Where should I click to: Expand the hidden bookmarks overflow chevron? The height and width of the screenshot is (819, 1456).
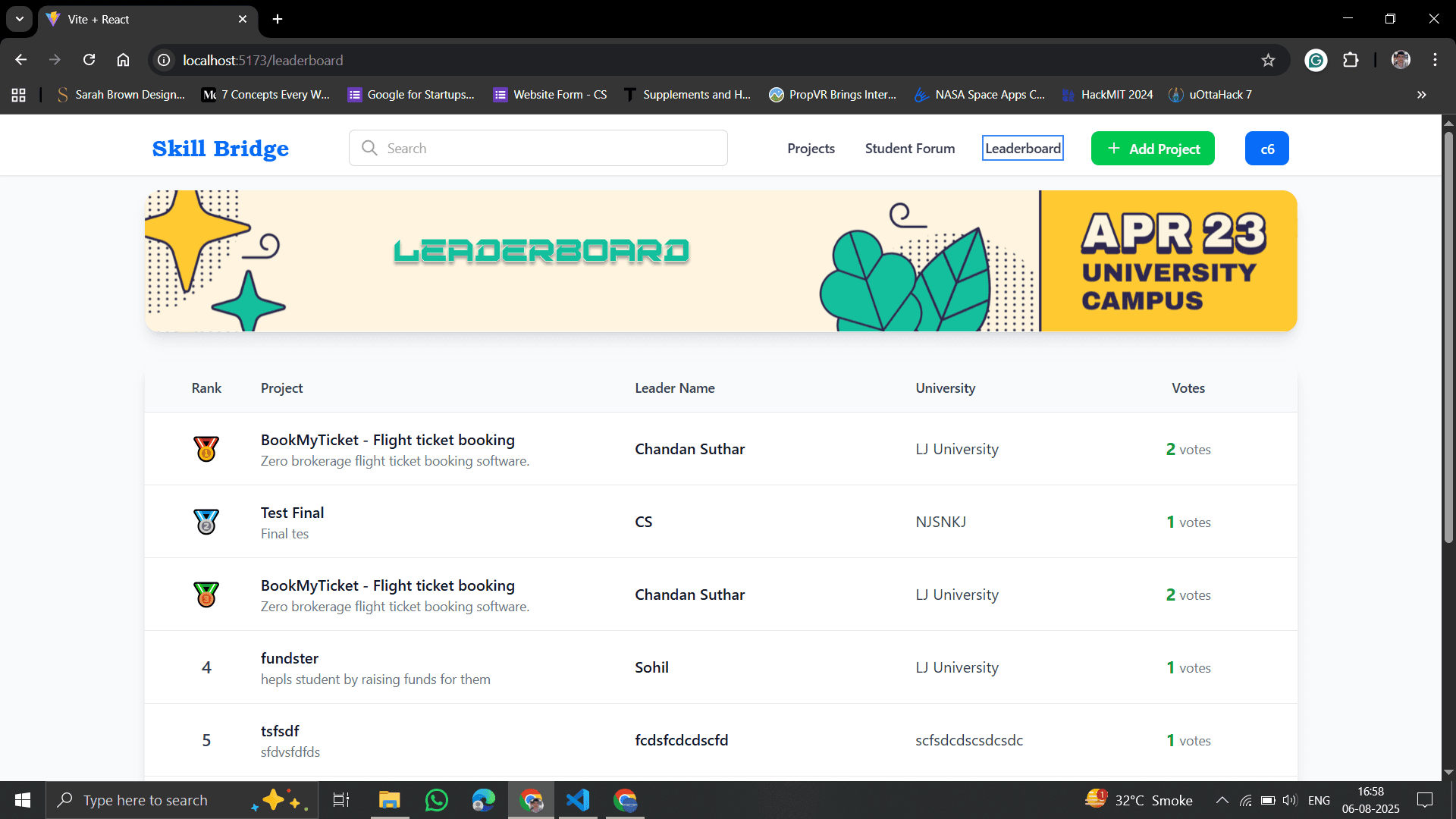click(x=1421, y=95)
